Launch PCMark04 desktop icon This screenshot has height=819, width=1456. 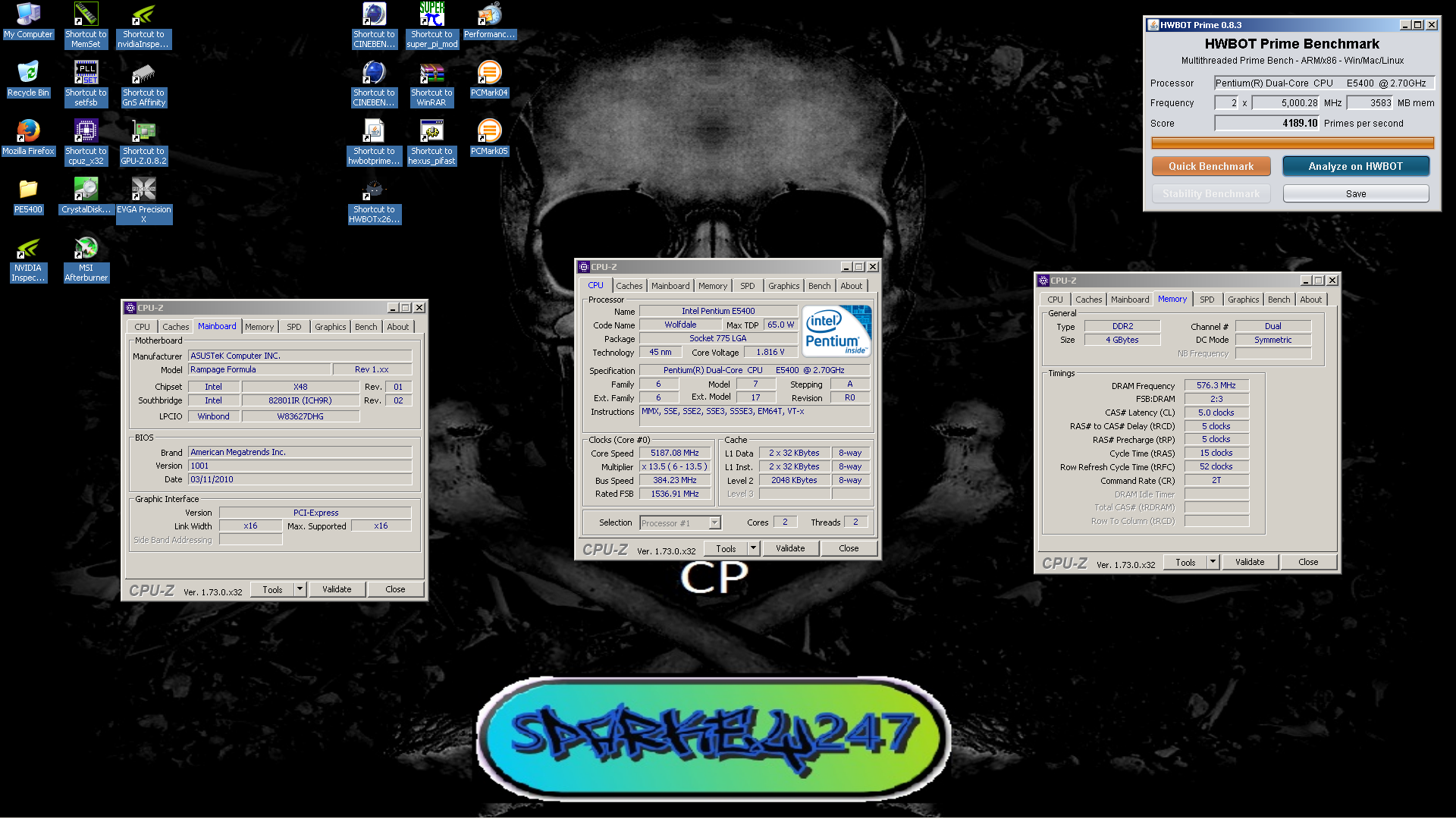click(x=489, y=79)
